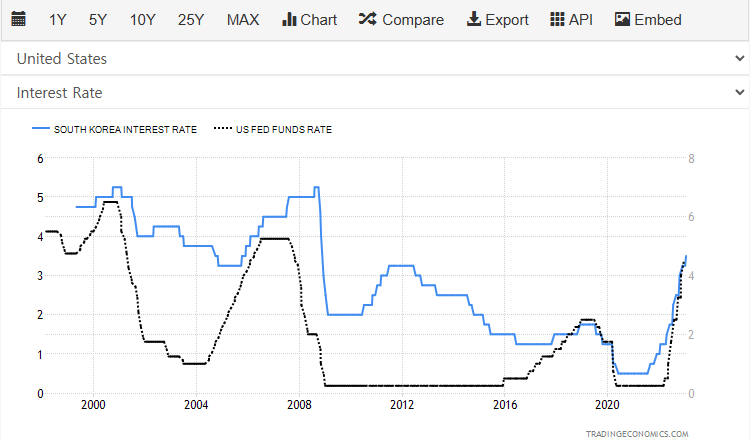This screenshot has width=751, height=441.
Task: Select the MAX time range
Action: (x=243, y=20)
